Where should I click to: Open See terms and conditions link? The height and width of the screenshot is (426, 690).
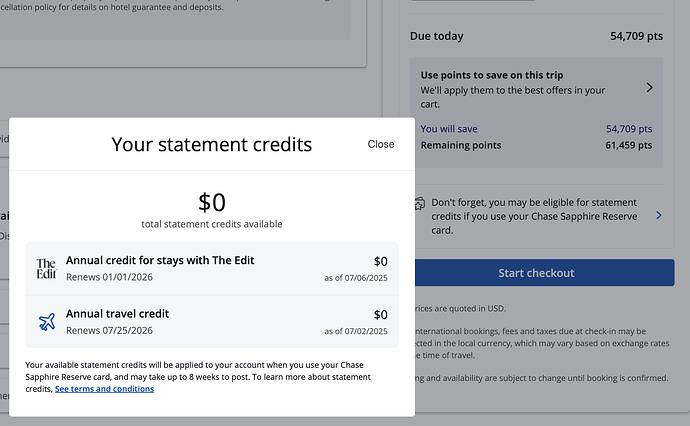tap(104, 389)
